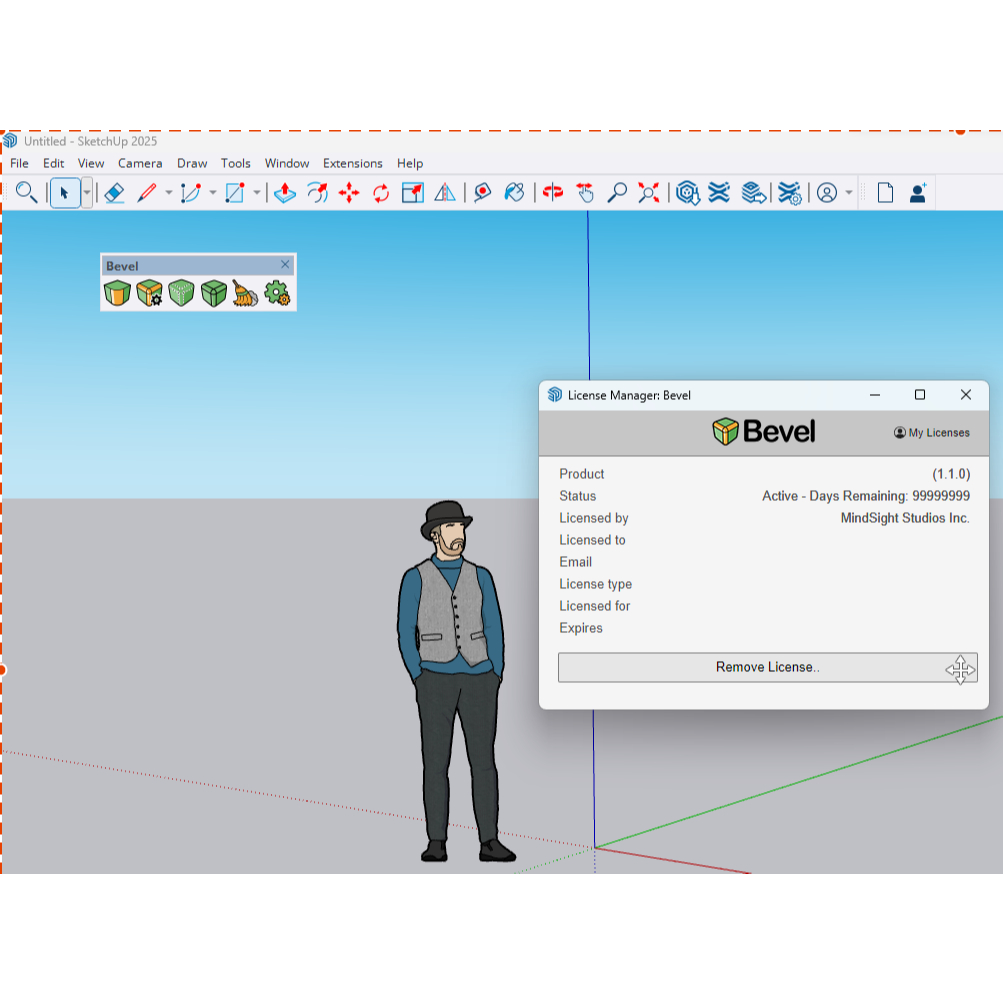Expand the Arc tool dropdown arrow
Viewport: 1003px width, 1003px height.
coord(213,193)
